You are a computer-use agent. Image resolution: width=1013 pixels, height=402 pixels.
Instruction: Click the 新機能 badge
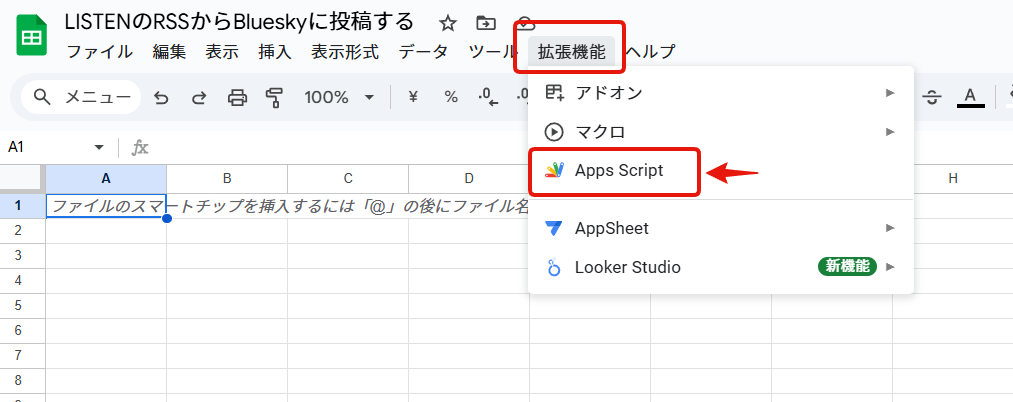click(x=848, y=266)
